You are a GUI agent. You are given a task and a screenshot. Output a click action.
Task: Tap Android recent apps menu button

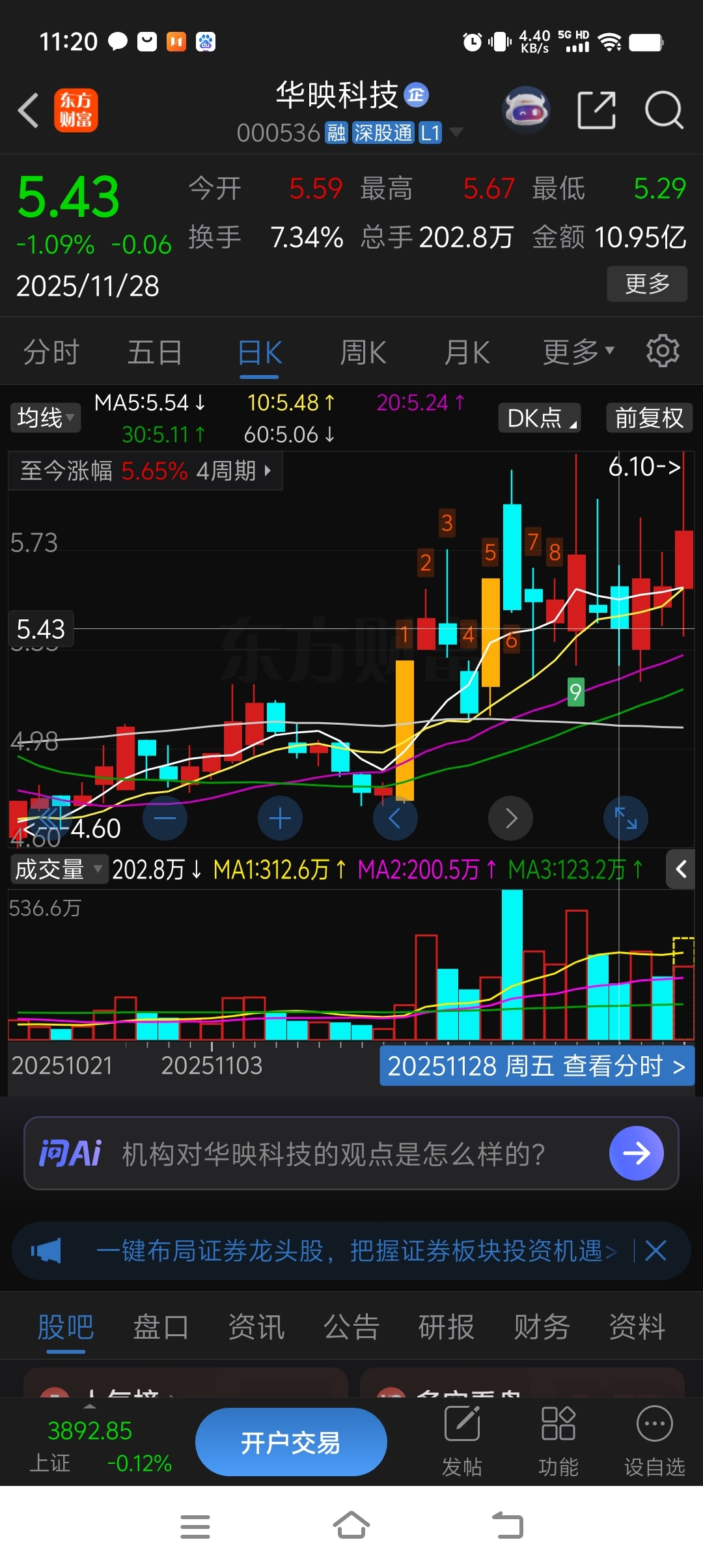pyautogui.click(x=195, y=1526)
